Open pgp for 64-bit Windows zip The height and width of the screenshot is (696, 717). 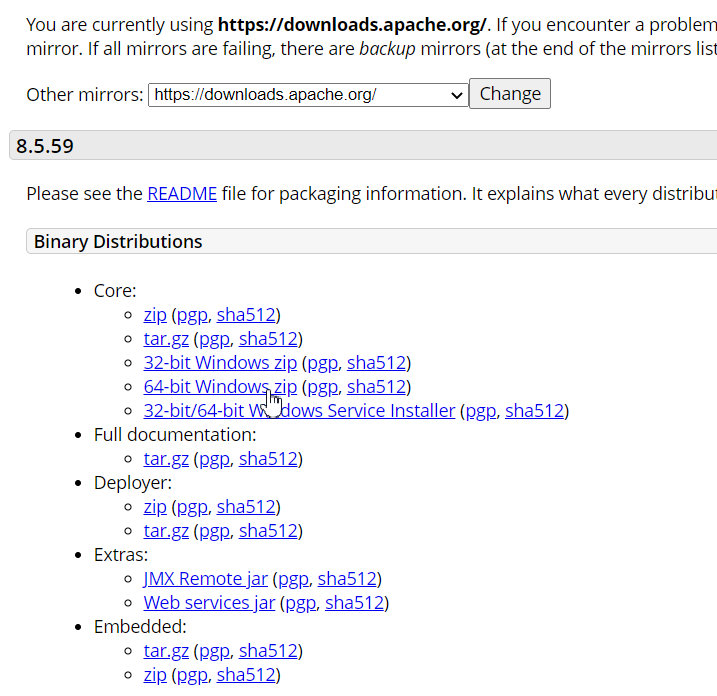tap(323, 387)
